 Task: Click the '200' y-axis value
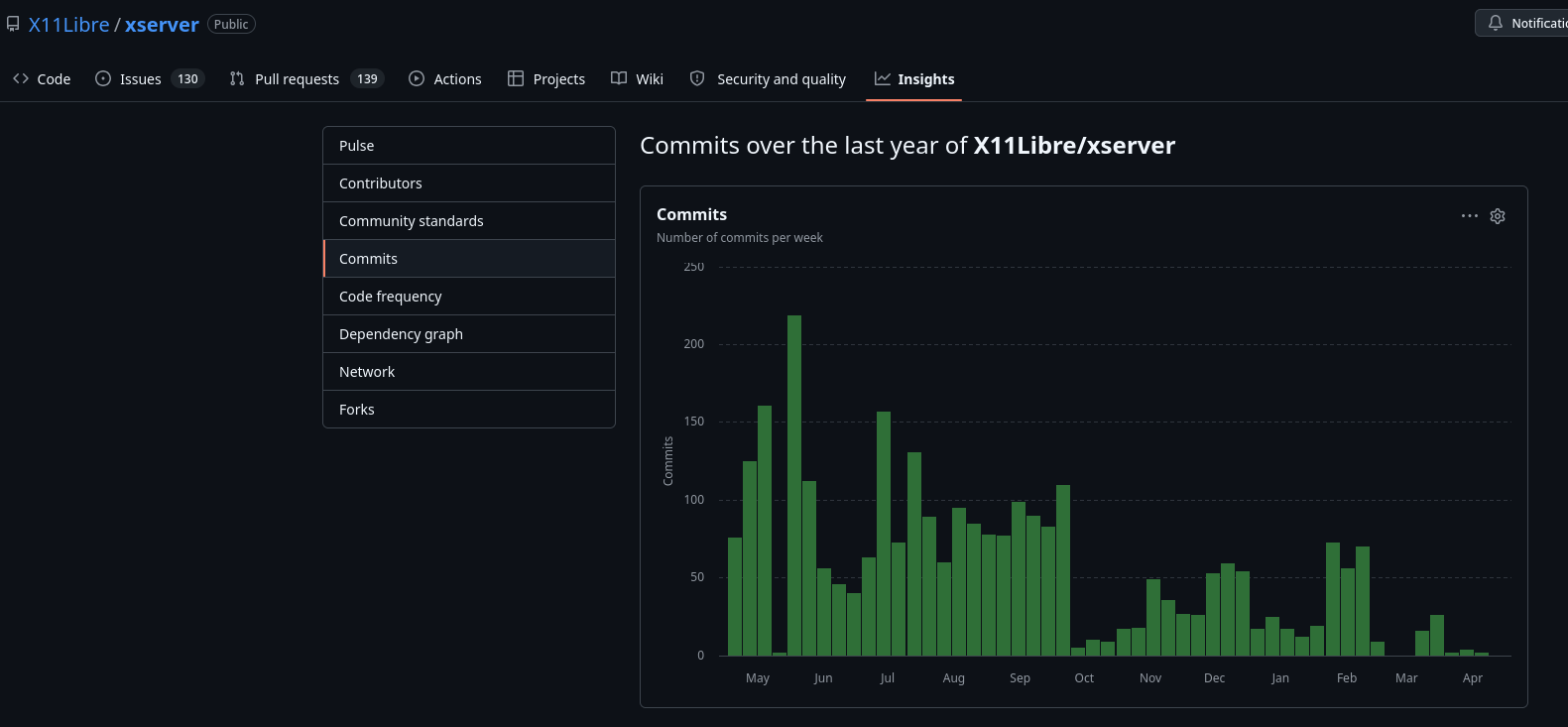tap(694, 344)
